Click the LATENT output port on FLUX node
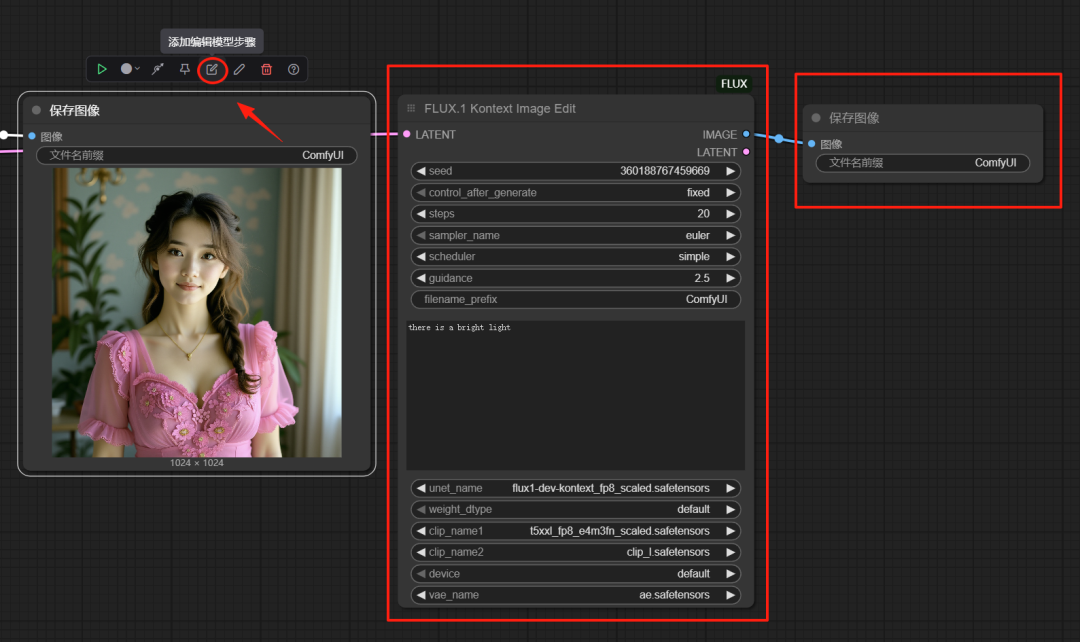This screenshot has width=1080, height=642. [x=746, y=152]
